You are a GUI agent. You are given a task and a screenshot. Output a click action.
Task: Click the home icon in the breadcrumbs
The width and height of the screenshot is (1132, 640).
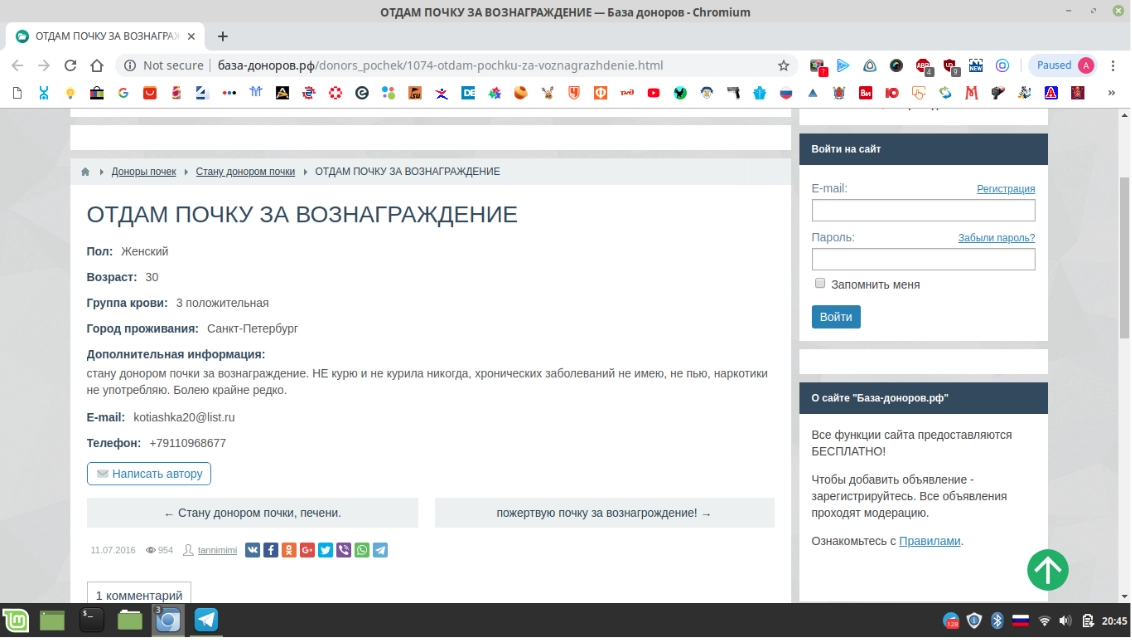point(86,172)
